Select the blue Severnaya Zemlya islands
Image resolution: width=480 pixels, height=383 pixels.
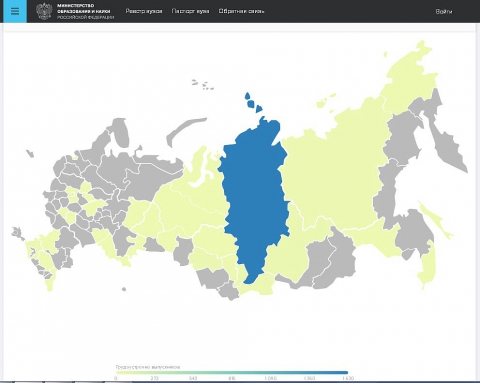(253, 102)
